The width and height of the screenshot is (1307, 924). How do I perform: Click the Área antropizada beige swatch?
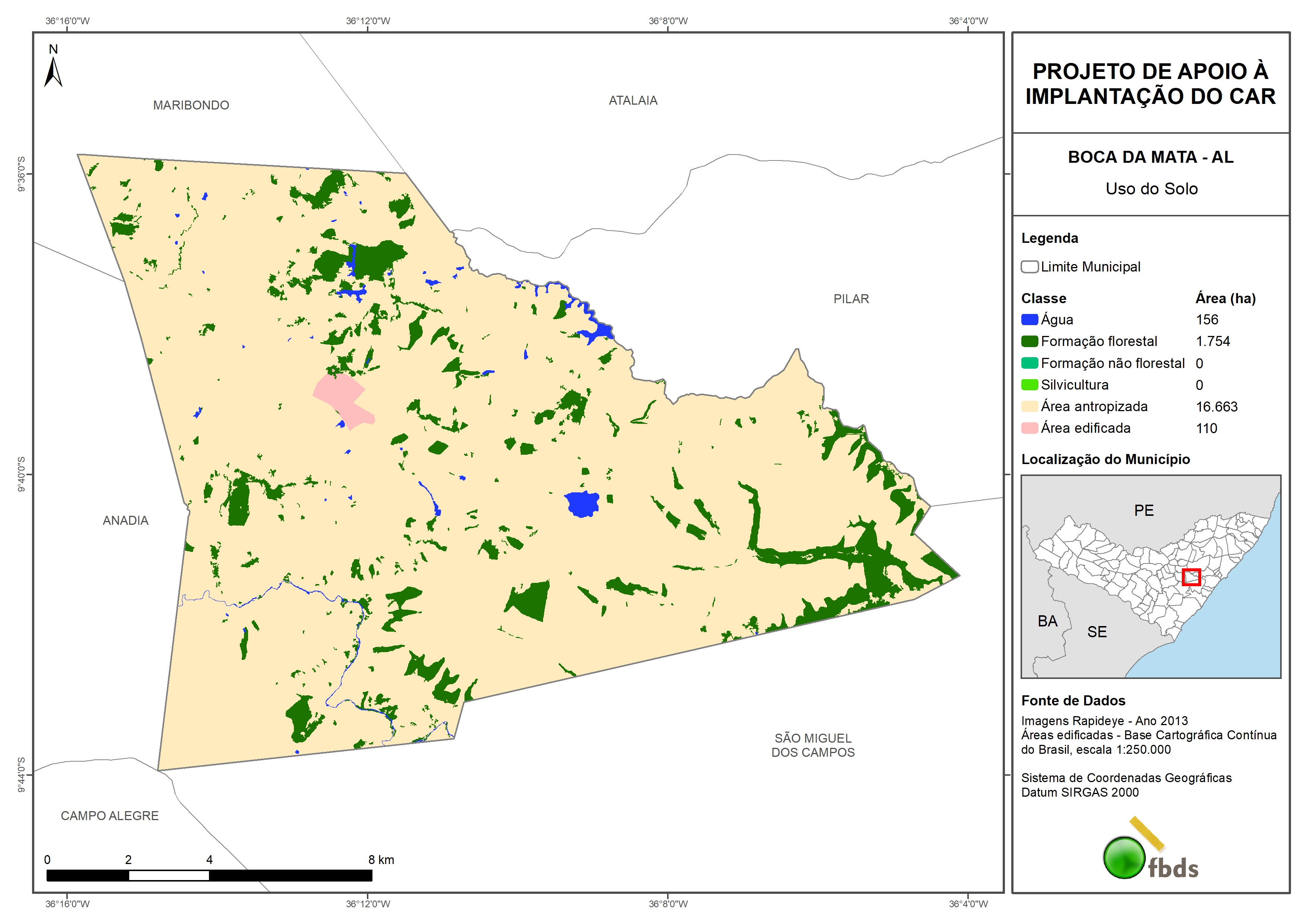point(1029,406)
